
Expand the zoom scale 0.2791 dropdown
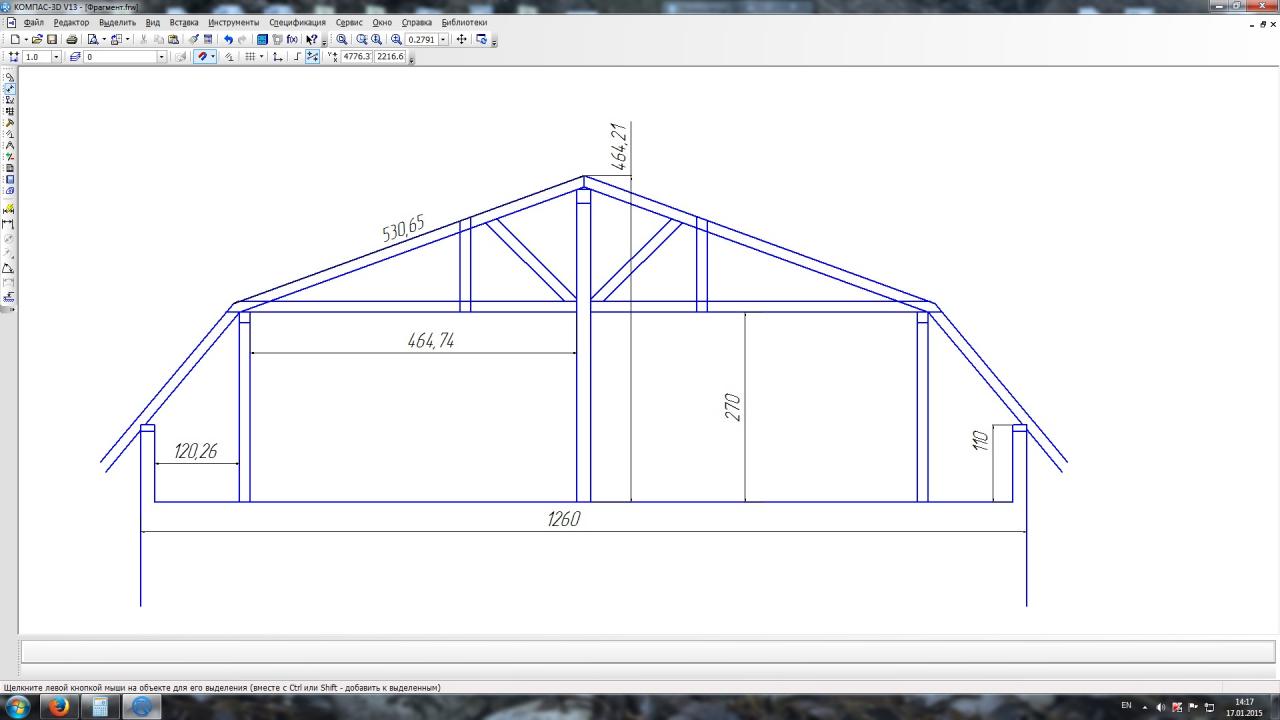(x=443, y=40)
